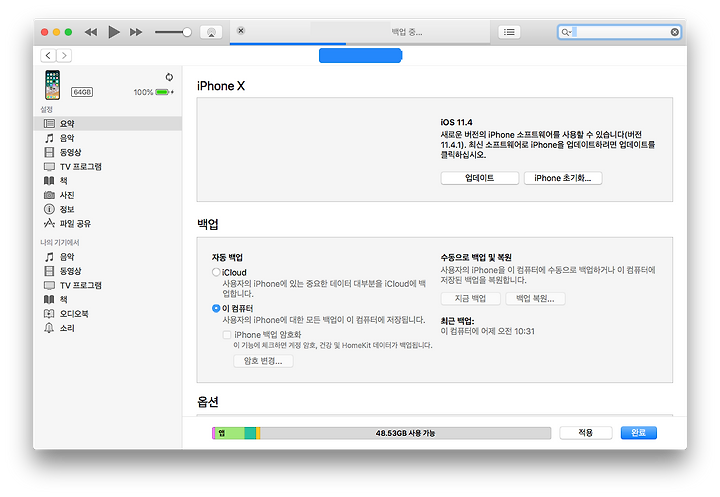Open the search options magnifier dropdown
This screenshot has height=497, width=720.
(x=566, y=32)
